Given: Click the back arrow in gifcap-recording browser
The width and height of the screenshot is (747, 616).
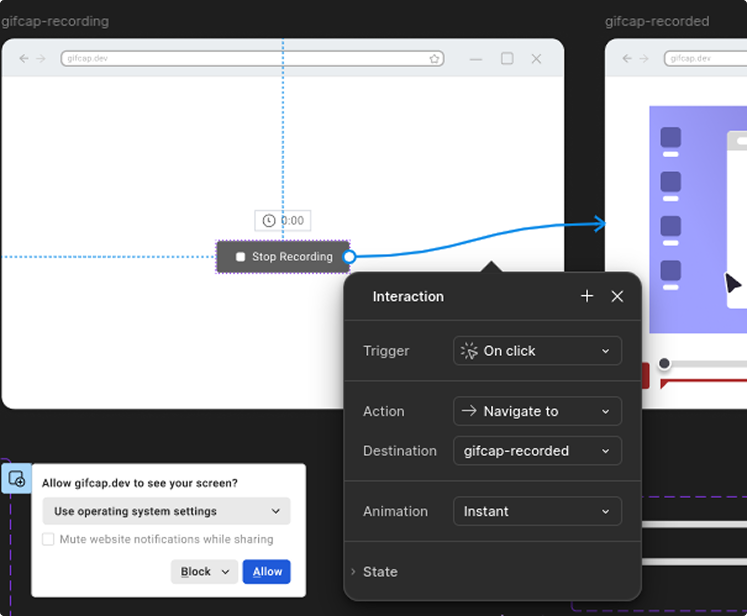Looking at the screenshot, I should tap(24, 59).
